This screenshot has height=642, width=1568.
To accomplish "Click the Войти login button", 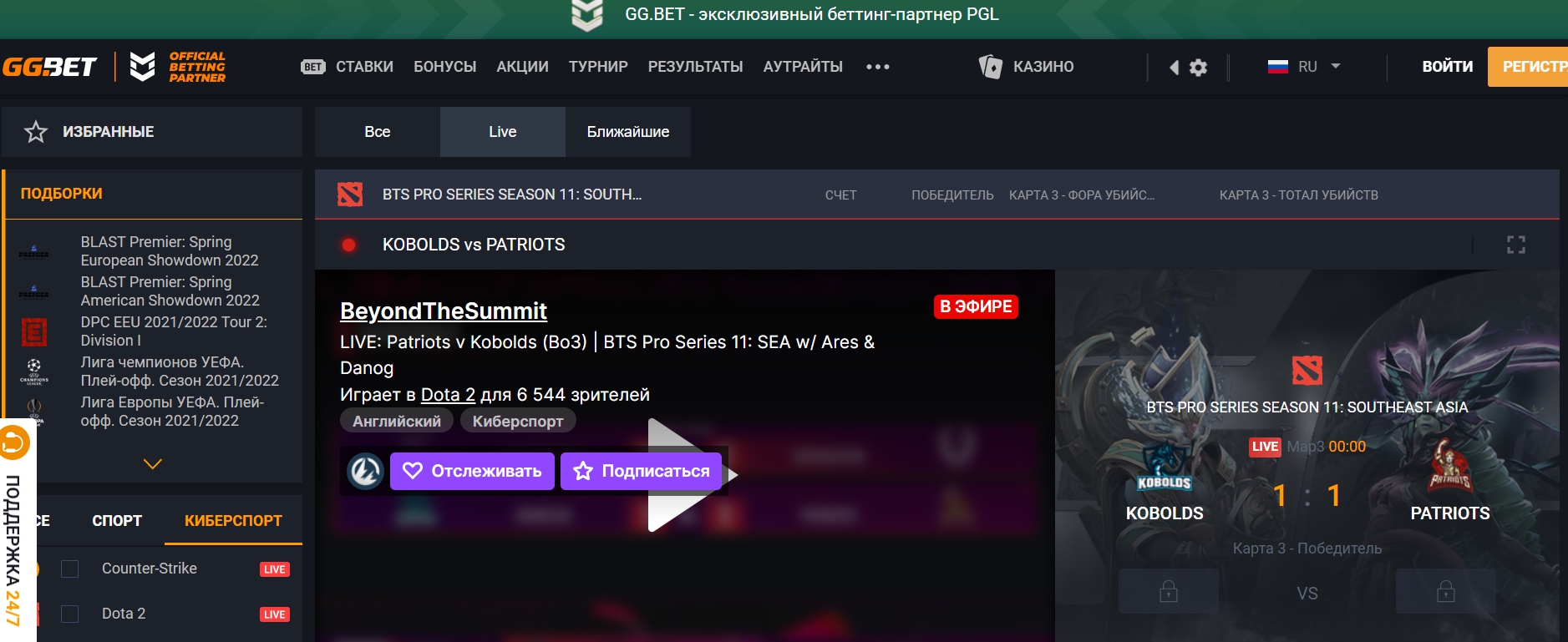I will (1447, 67).
